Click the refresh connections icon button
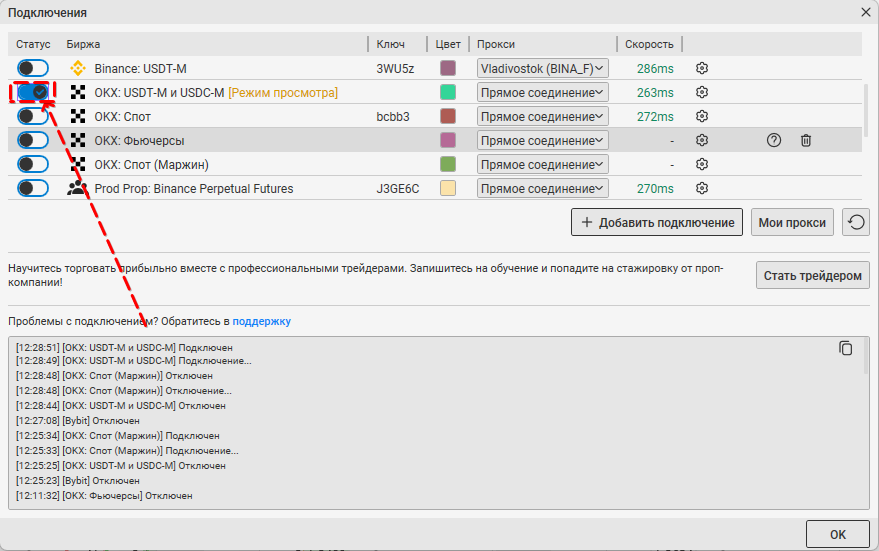The width and height of the screenshot is (879, 551). [x=855, y=222]
